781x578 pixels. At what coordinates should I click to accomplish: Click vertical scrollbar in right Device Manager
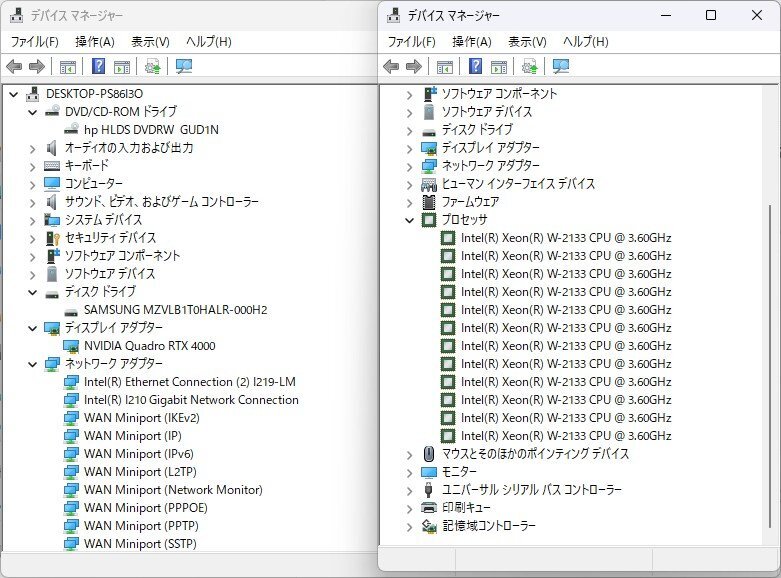(x=770, y=366)
